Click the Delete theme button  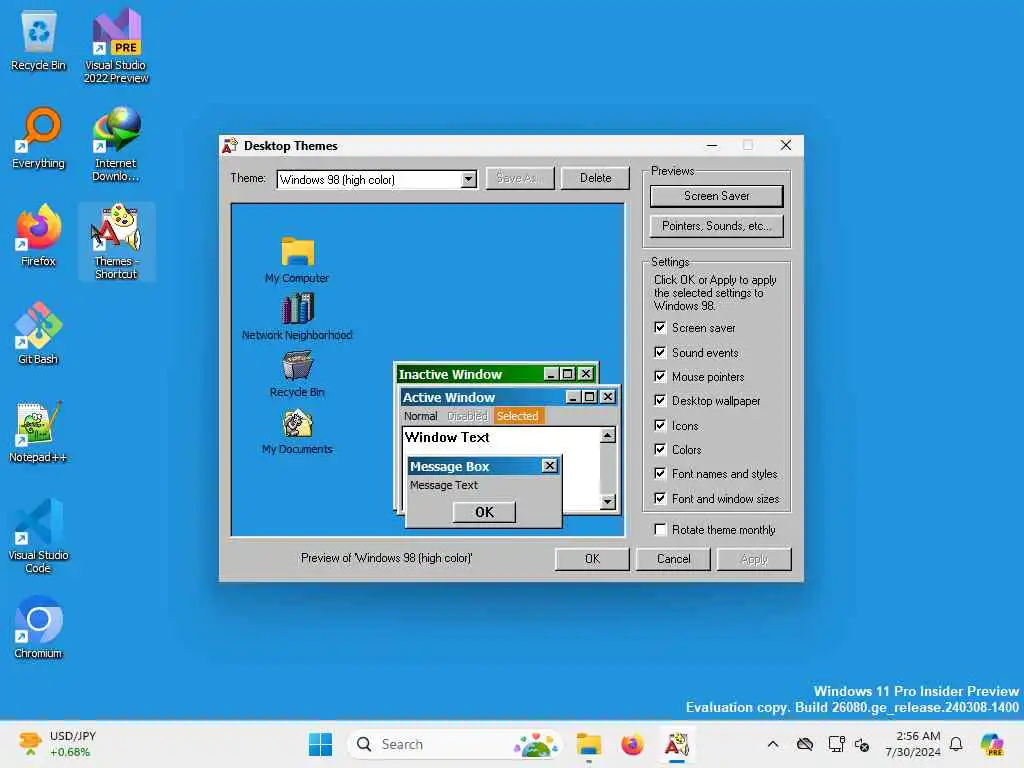595,178
